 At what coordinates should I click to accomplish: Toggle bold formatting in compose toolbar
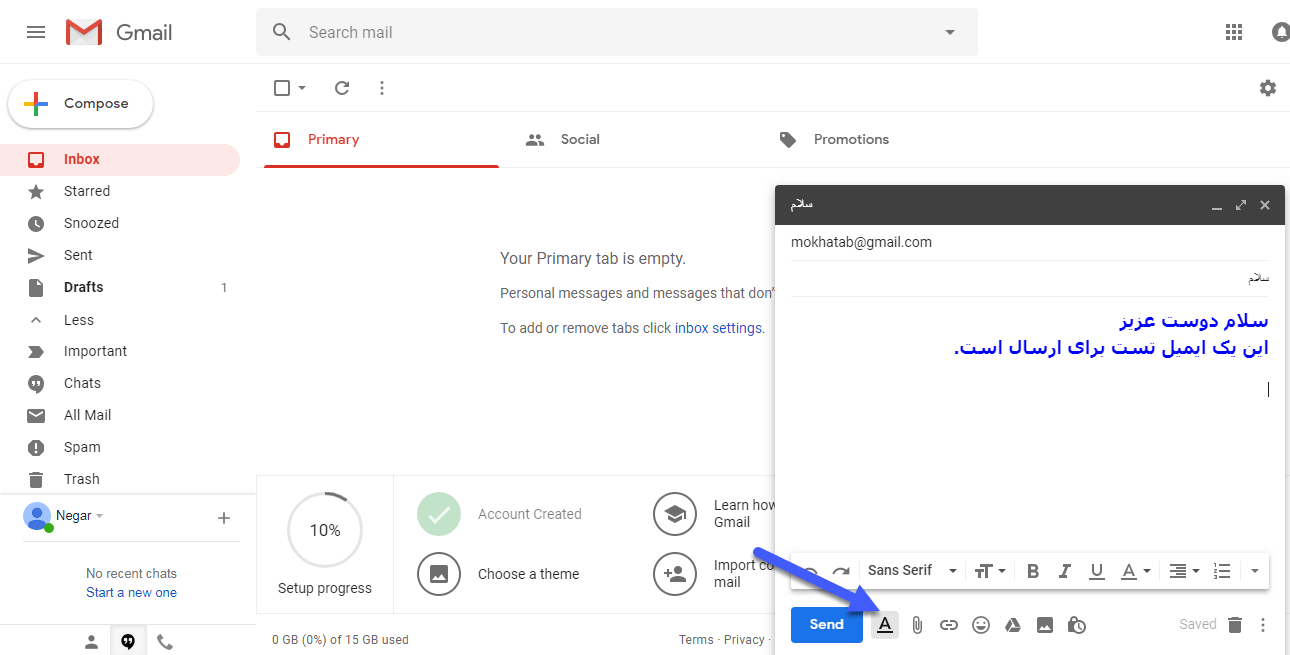pyautogui.click(x=1033, y=571)
